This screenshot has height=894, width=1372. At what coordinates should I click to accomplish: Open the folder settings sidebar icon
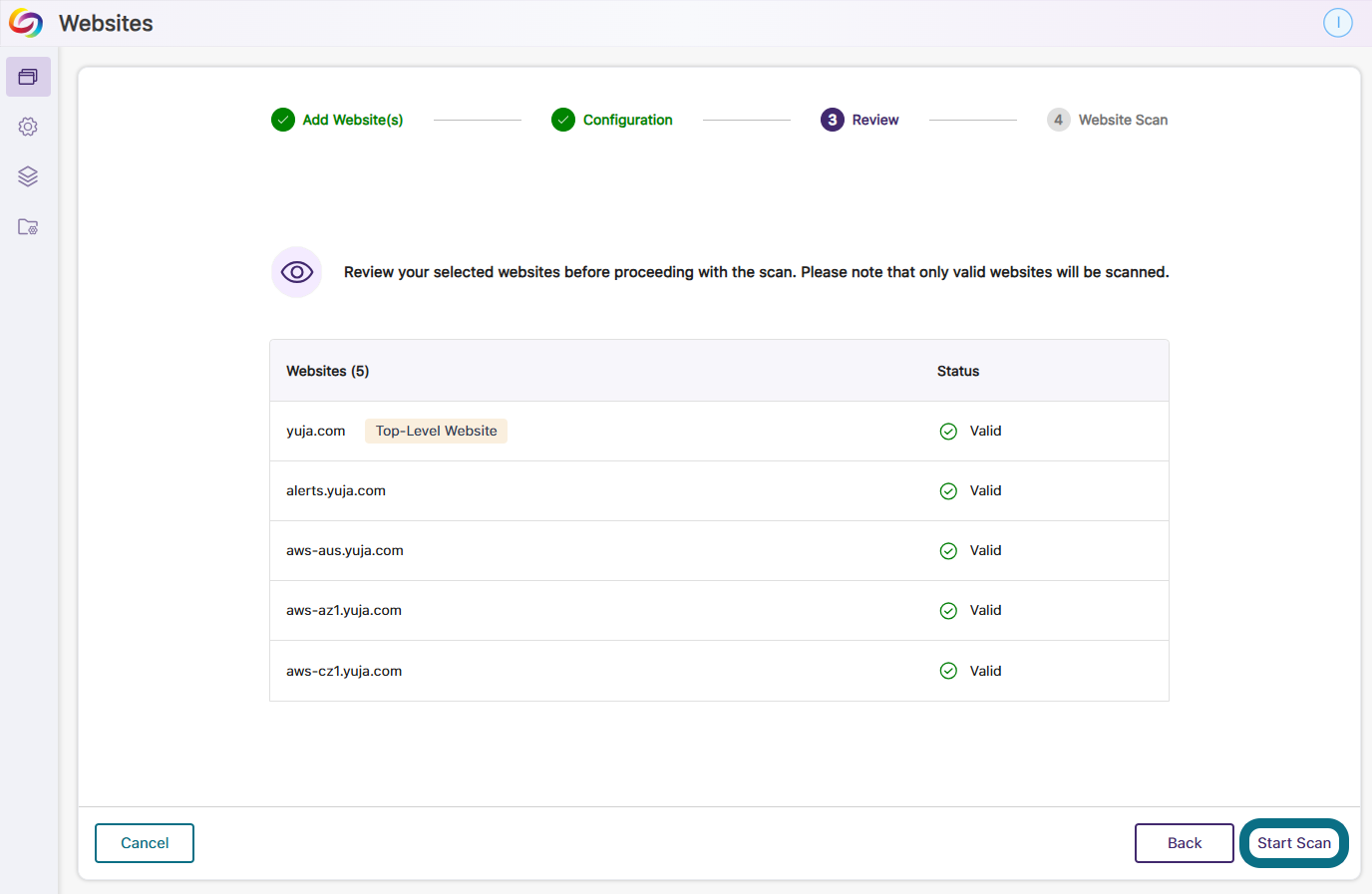28,227
